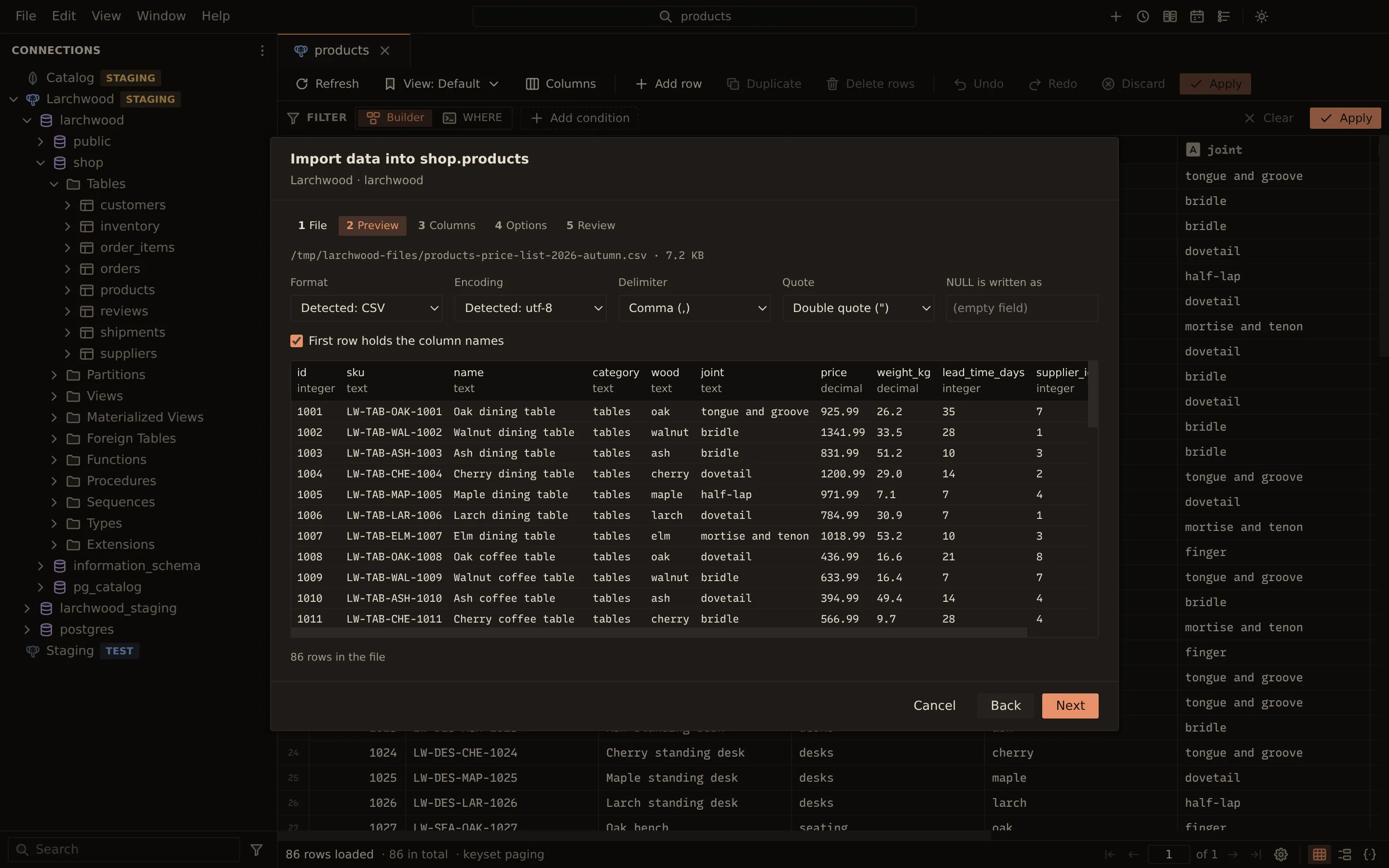Go to step 1 File in wizard

[x=312, y=226]
